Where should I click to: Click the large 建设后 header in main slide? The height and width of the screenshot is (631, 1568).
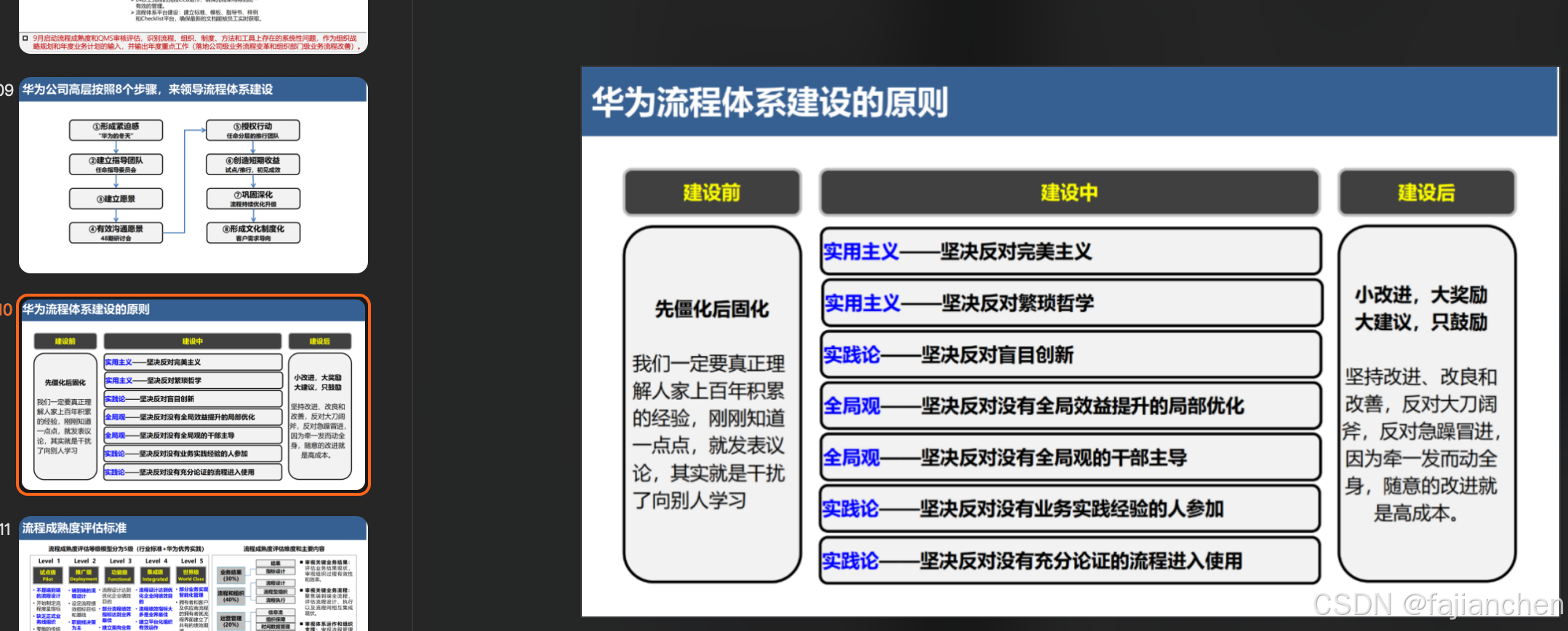tap(1426, 193)
